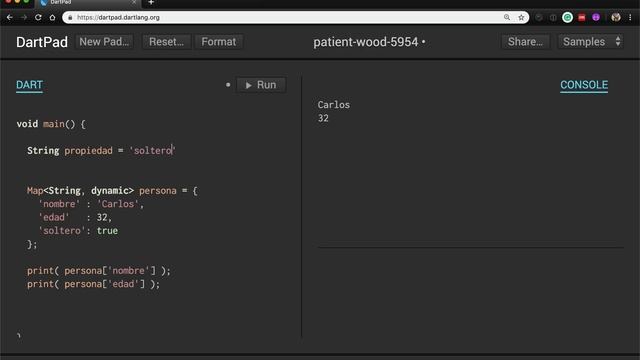Close the DartPad browser tab

(x=134, y=2)
